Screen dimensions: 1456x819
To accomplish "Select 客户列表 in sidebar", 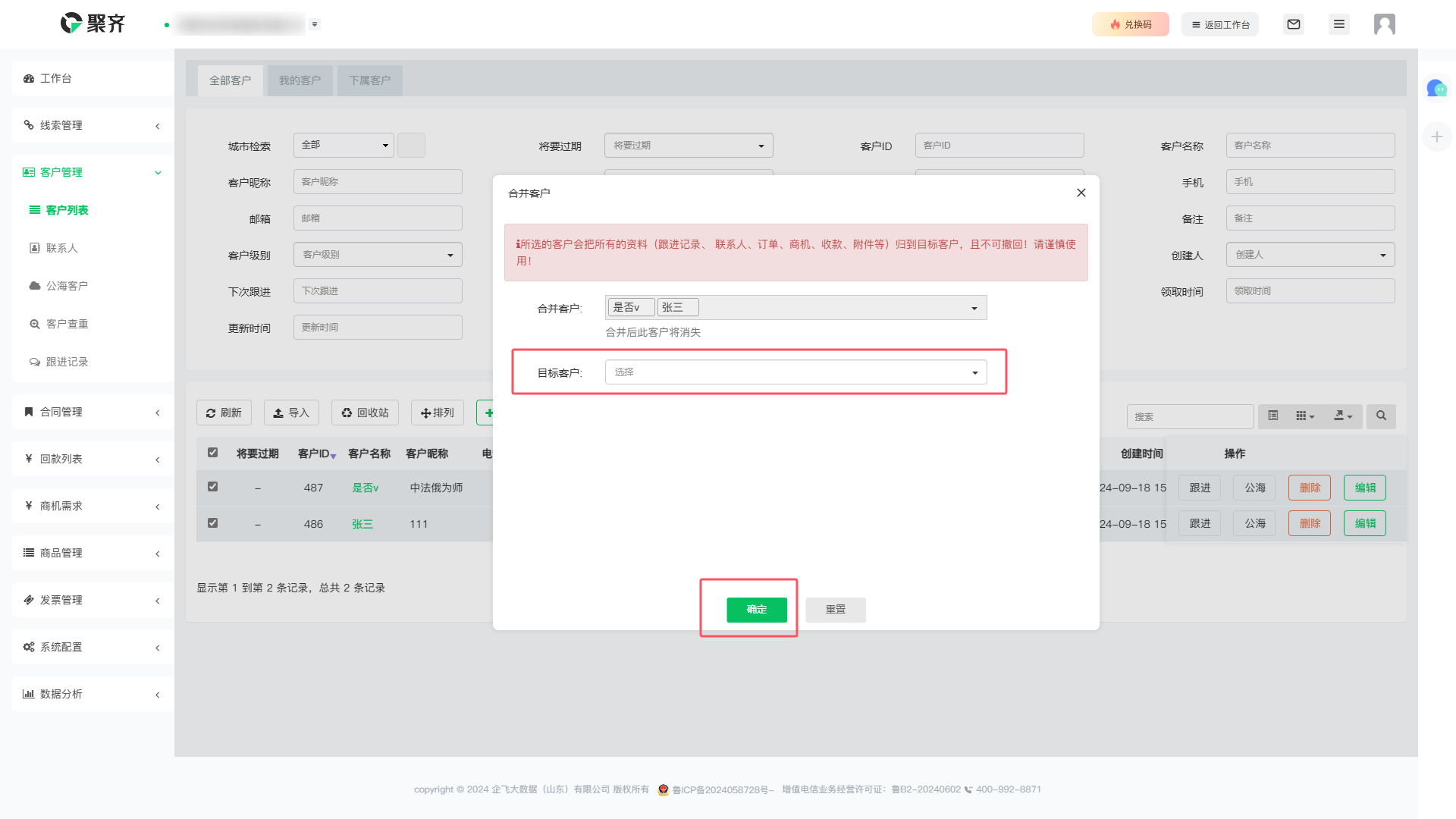I will [x=67, y=210].
